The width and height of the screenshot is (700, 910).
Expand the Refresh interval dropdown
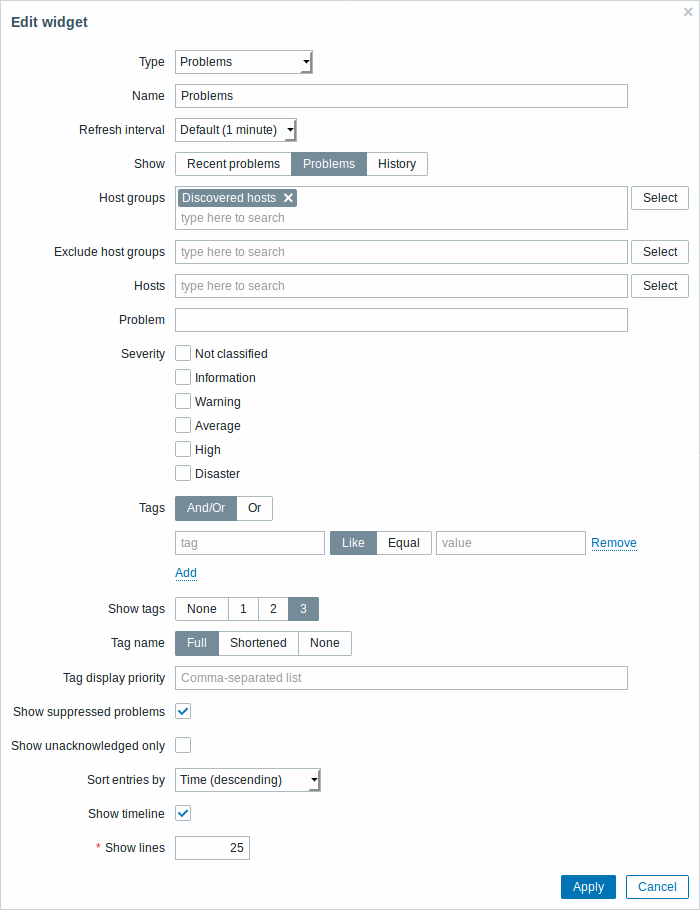[x=236, y=130]
